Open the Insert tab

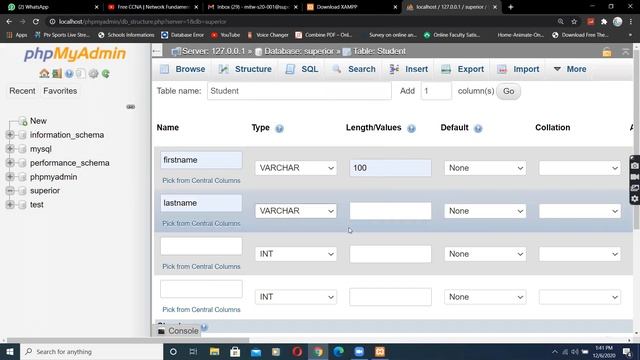408,69
